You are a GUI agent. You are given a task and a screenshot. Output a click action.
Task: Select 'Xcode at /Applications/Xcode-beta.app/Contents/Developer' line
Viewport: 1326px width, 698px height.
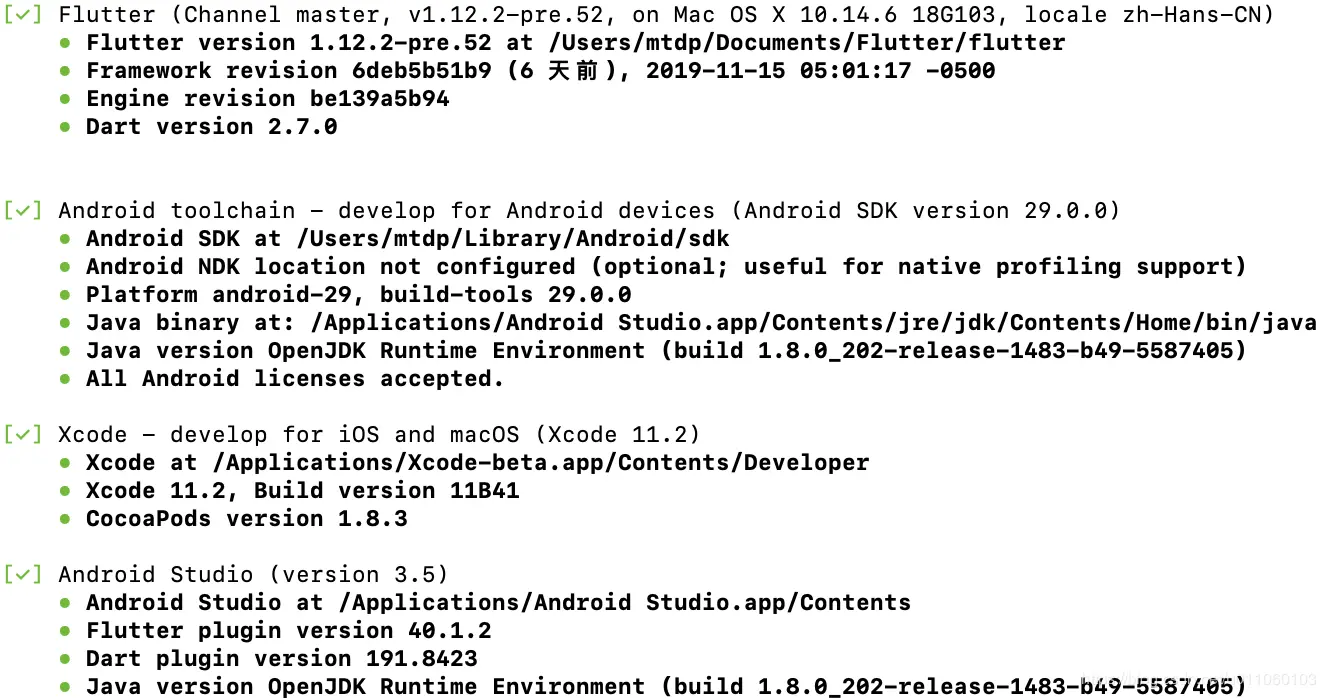(478, 463)
